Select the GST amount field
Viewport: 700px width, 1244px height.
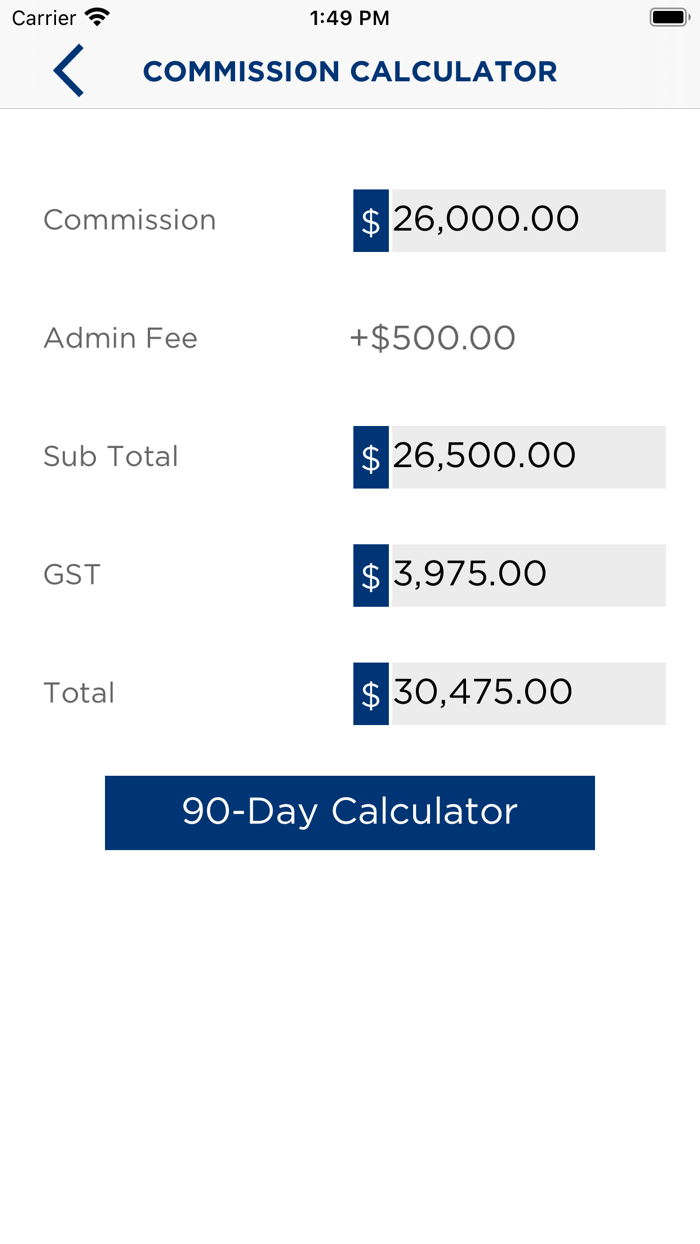coord(527,575)
